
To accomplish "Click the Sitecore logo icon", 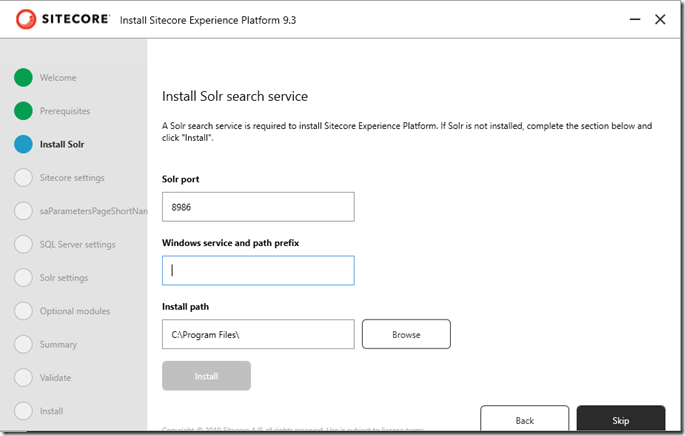I will (x=26, y=19).
